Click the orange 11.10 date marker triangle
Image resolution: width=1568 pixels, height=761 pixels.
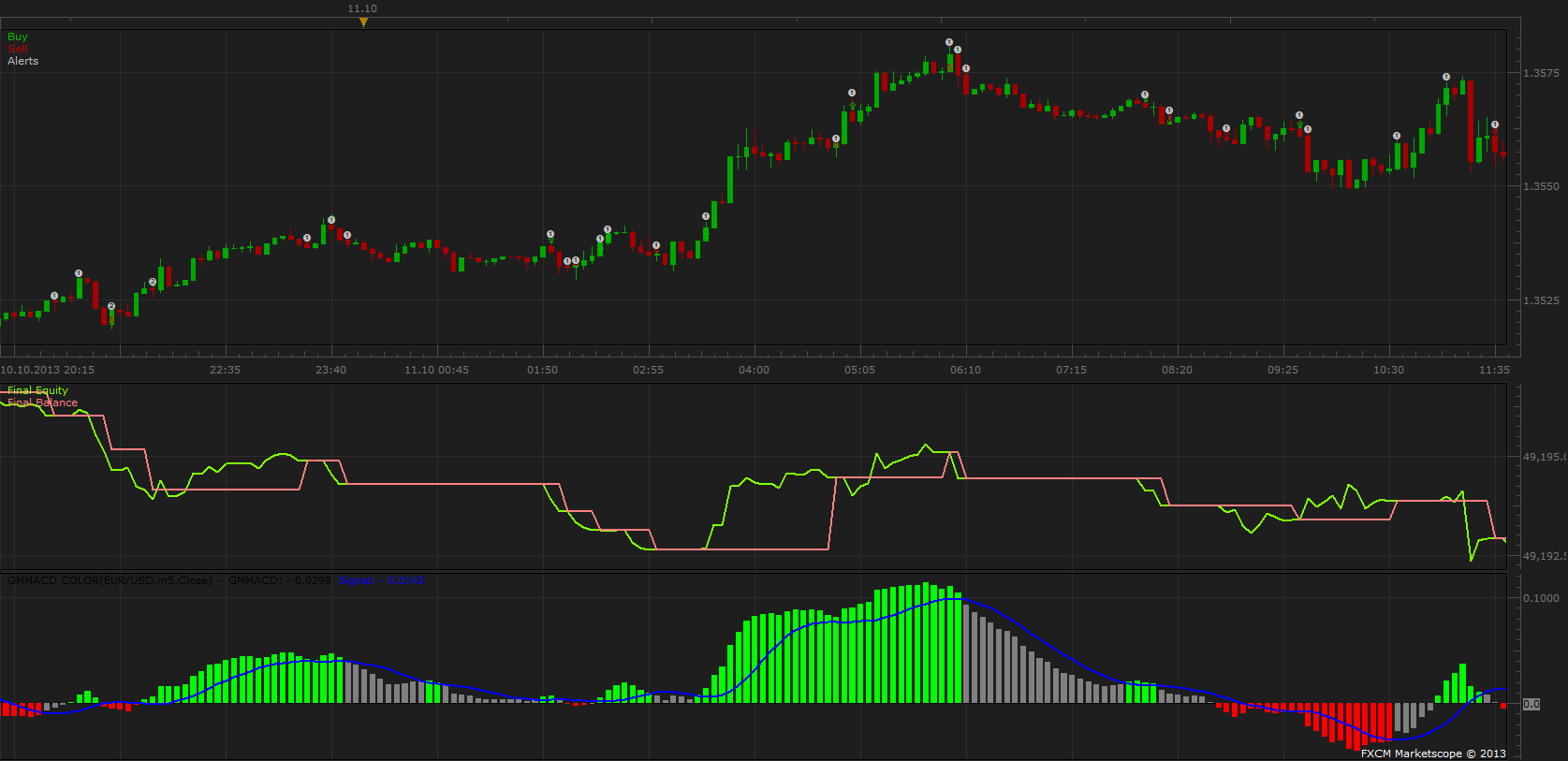(363, 22)
